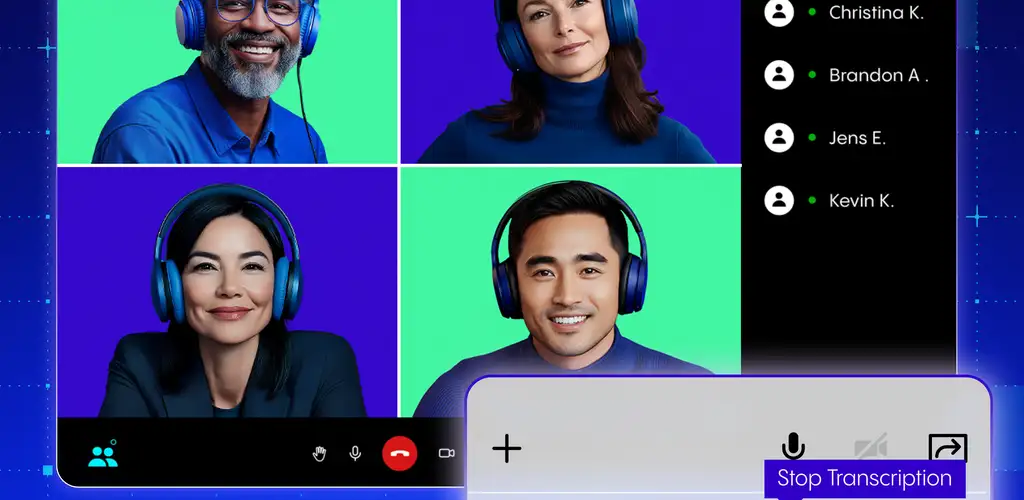This screenshot has width=1024, height=500.
Task: Click the plus icon in gray panel
Action: tap(507, 448)
